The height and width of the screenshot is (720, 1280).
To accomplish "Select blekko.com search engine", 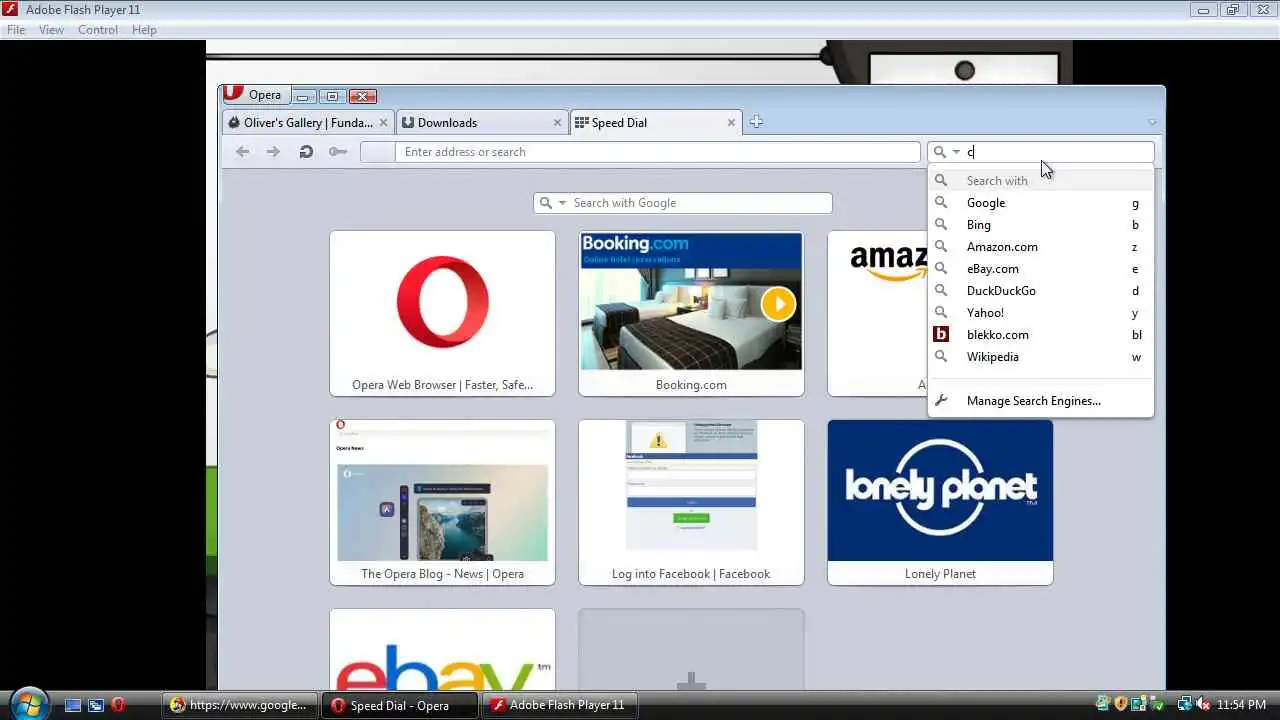I will 1041,335.
